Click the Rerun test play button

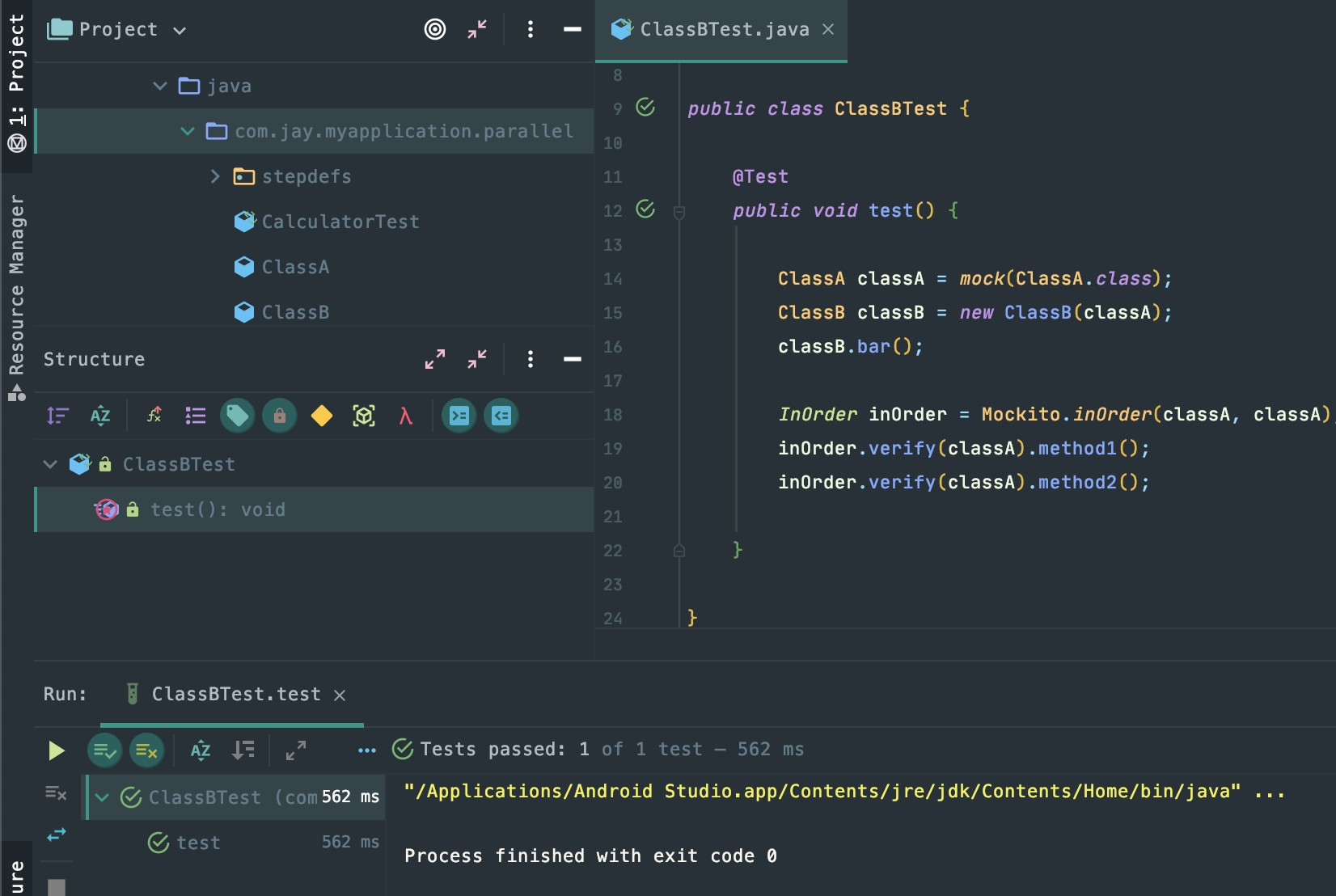[x=56, y=750]
